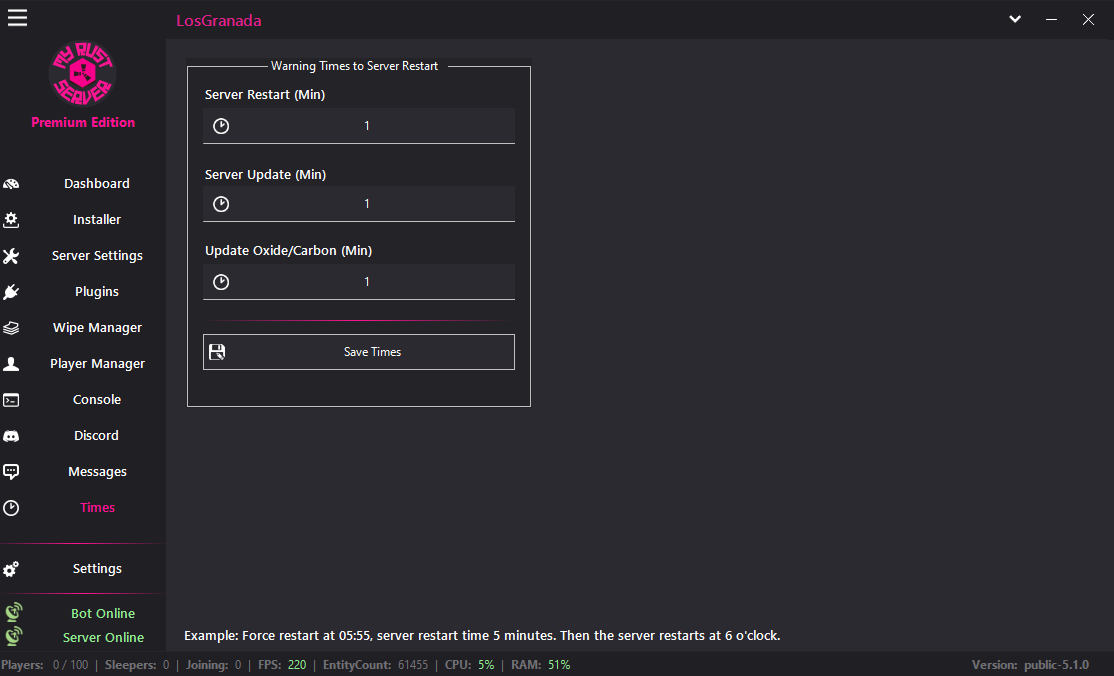Viewport: 1114px width, 676px height.
Task: Open Server Settings page
Action: click(97, 256)
